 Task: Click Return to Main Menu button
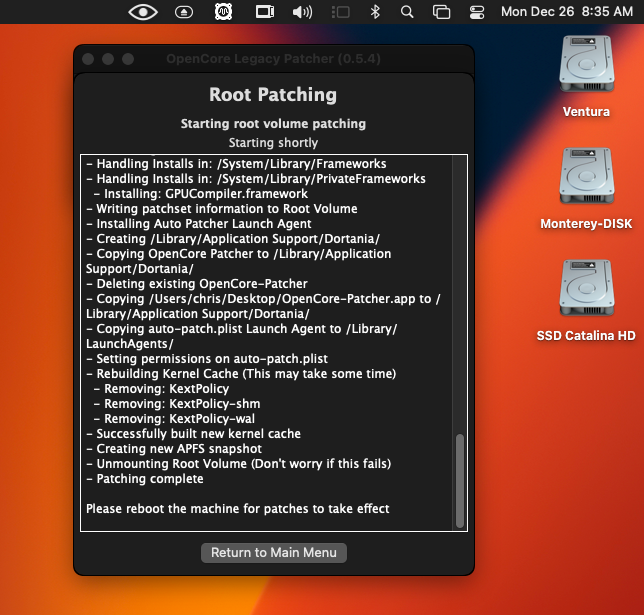pos(274,553)
